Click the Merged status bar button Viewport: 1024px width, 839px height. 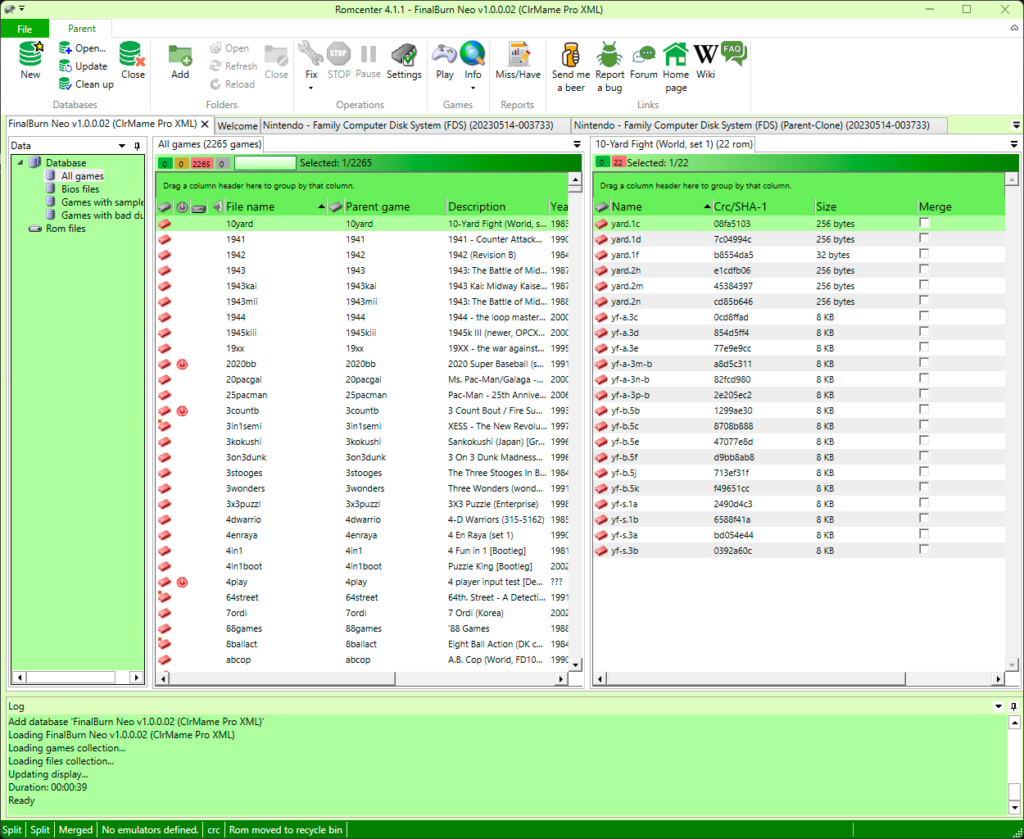(x=76, y=830)
